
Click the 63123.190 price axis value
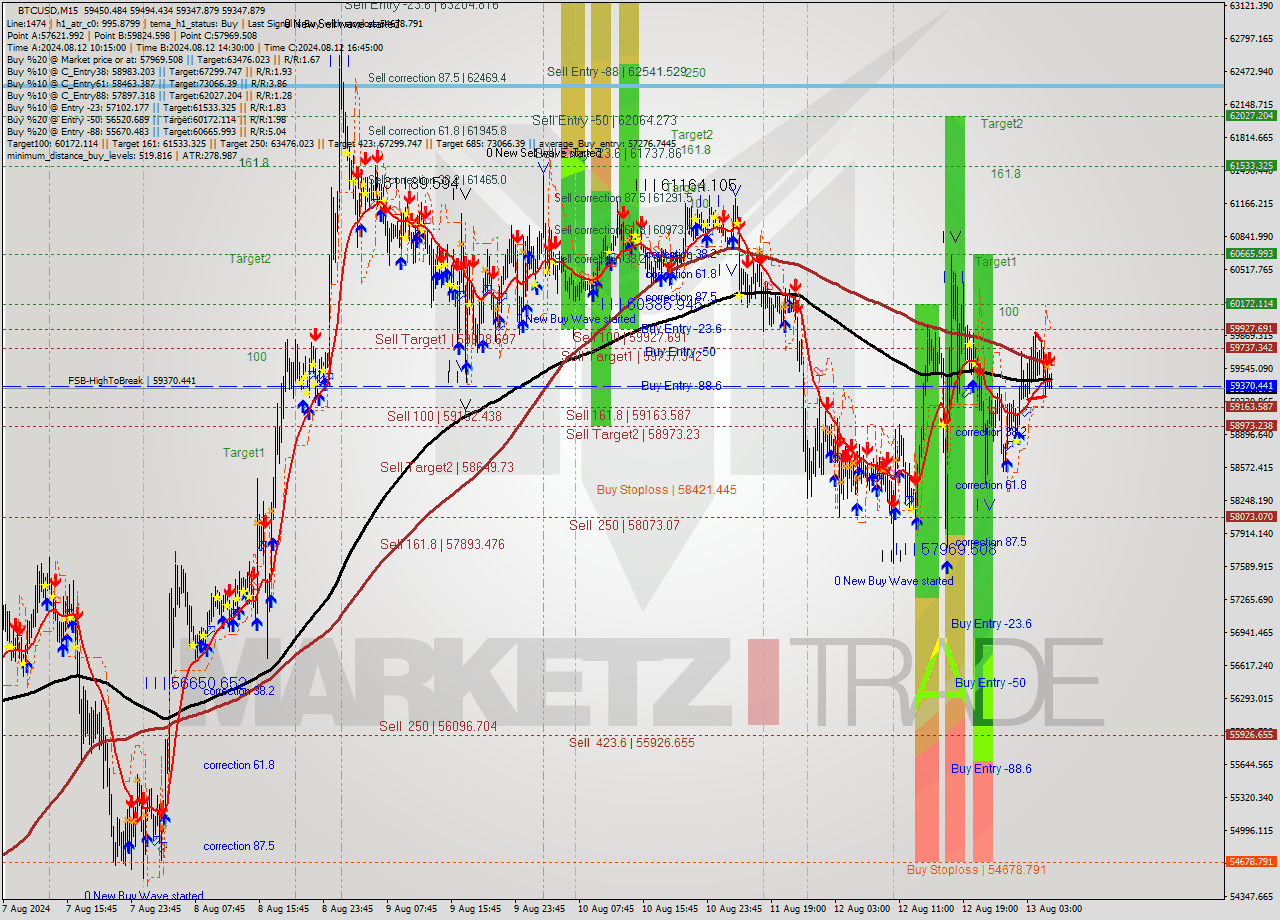tap(1251, 6)
